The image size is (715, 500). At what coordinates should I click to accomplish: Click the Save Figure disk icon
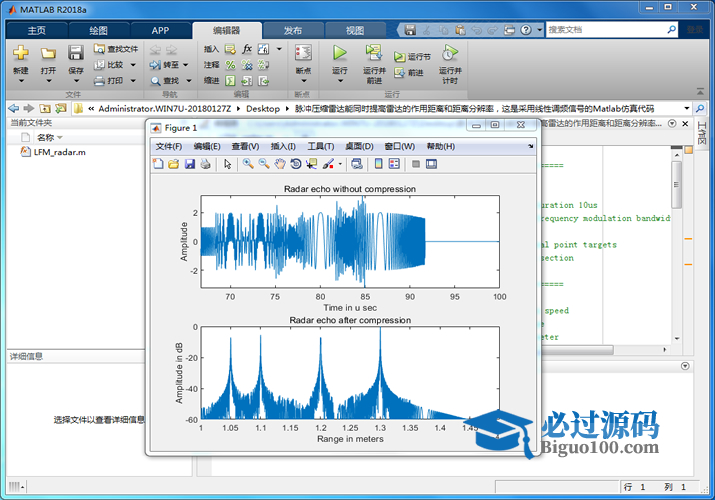[190, 164]
